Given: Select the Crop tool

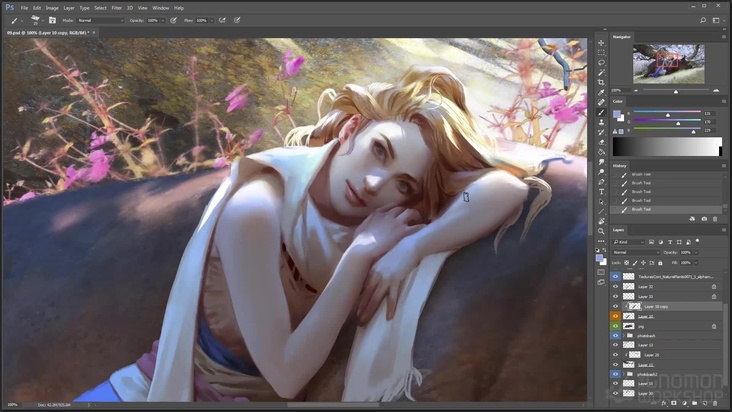Looking at the screenshot, I should pyautogui.click(x=601, y=82).
